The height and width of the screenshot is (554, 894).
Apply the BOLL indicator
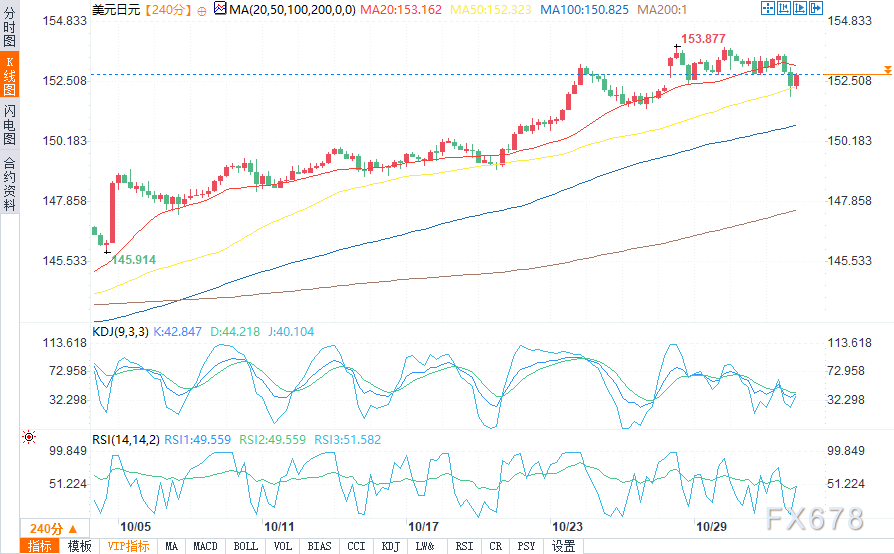click(246, 546)
